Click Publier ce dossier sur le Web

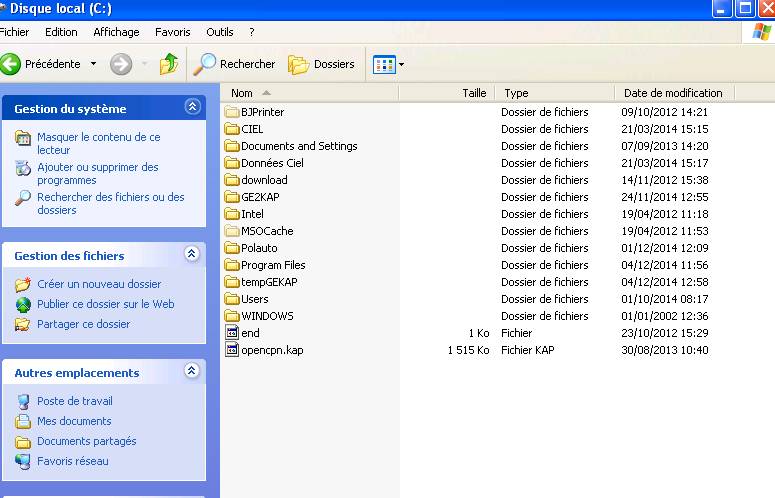[x=106, y=304]
